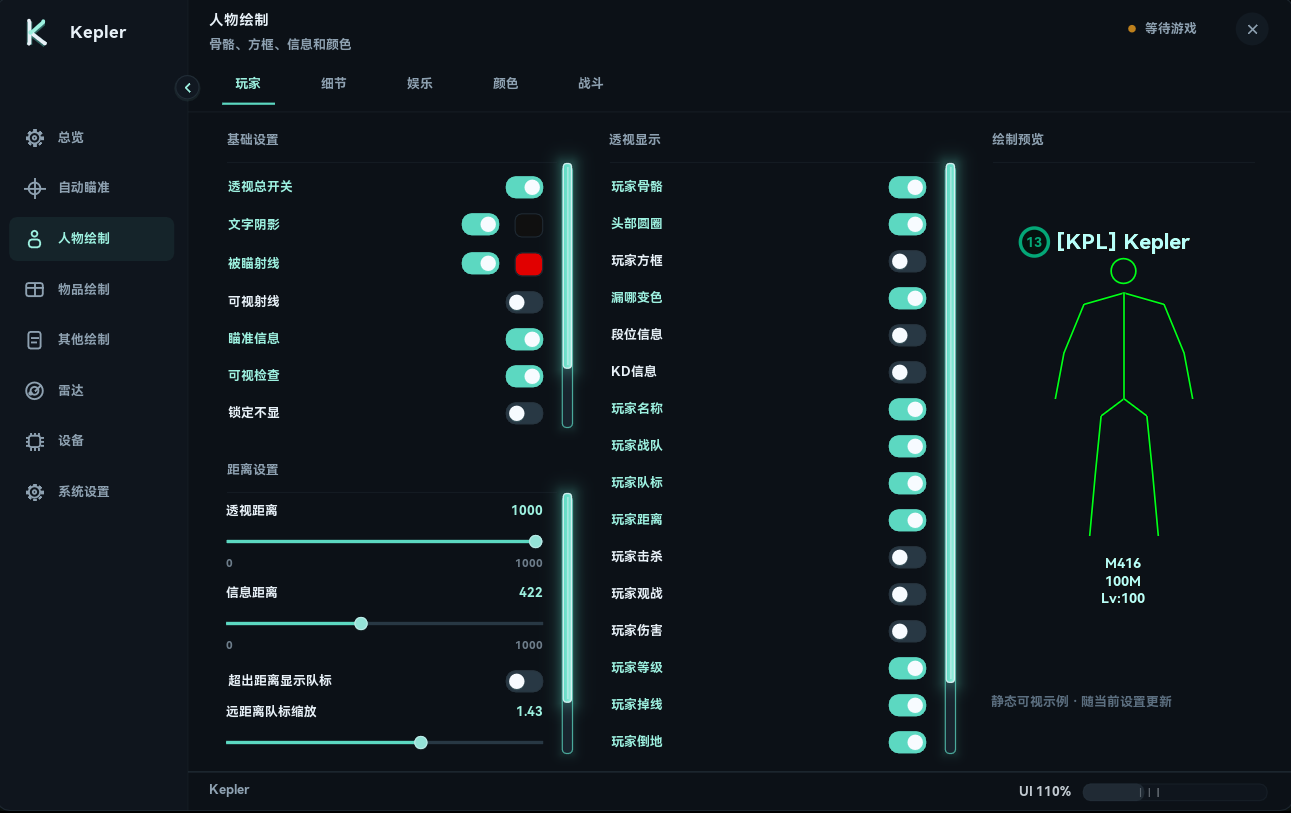Click the Kepler K logo icon
Screen dimensions: 1291x813
coord(37,32)
